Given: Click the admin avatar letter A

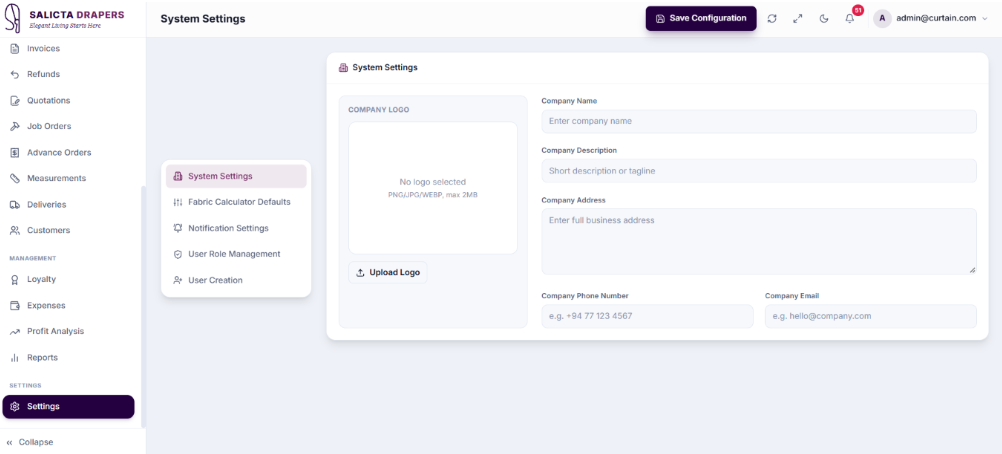Looking at the screenshot, I should tap(883, 19).
